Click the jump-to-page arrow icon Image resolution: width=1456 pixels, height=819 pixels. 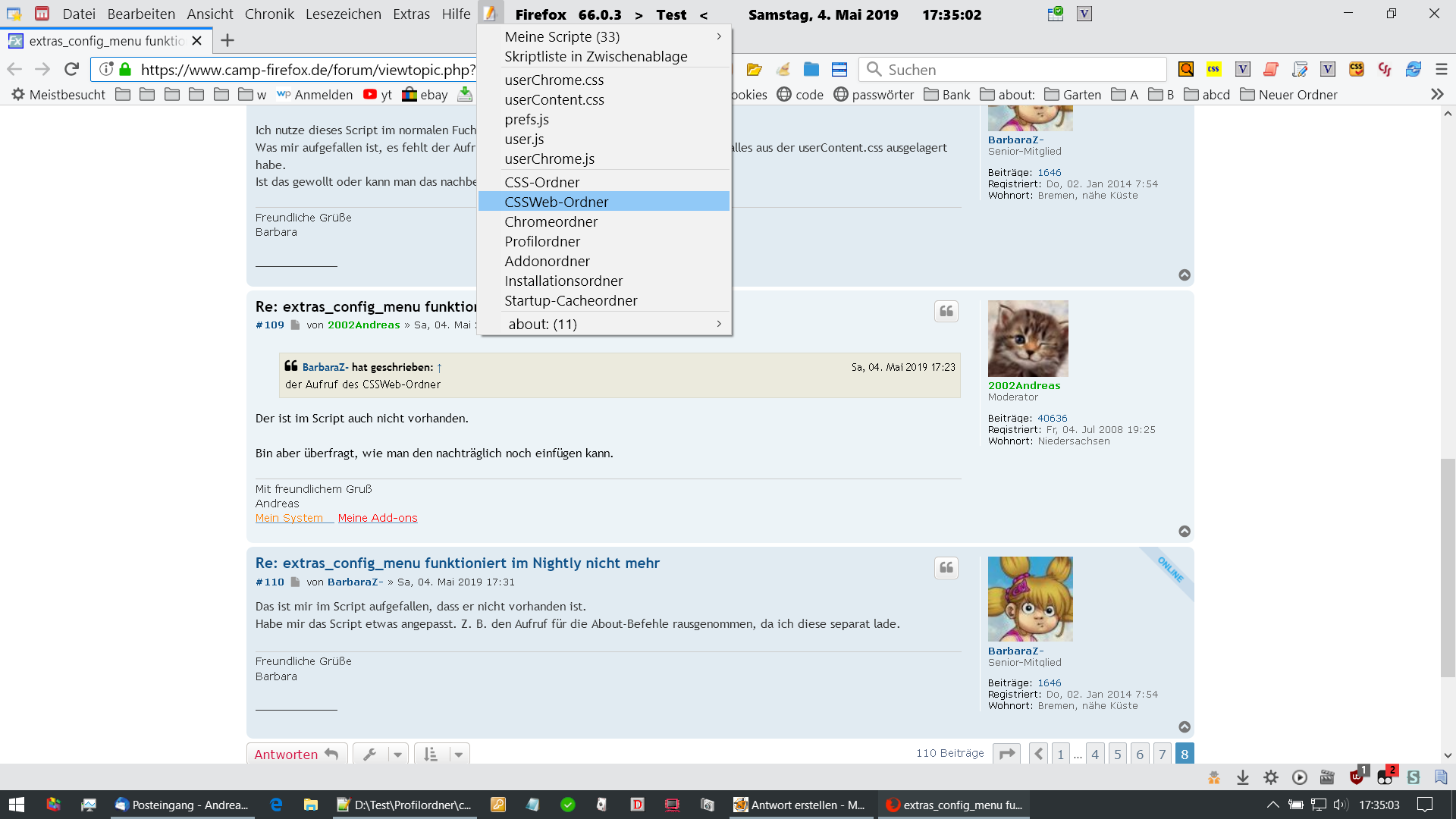[x=1006, y=754]
